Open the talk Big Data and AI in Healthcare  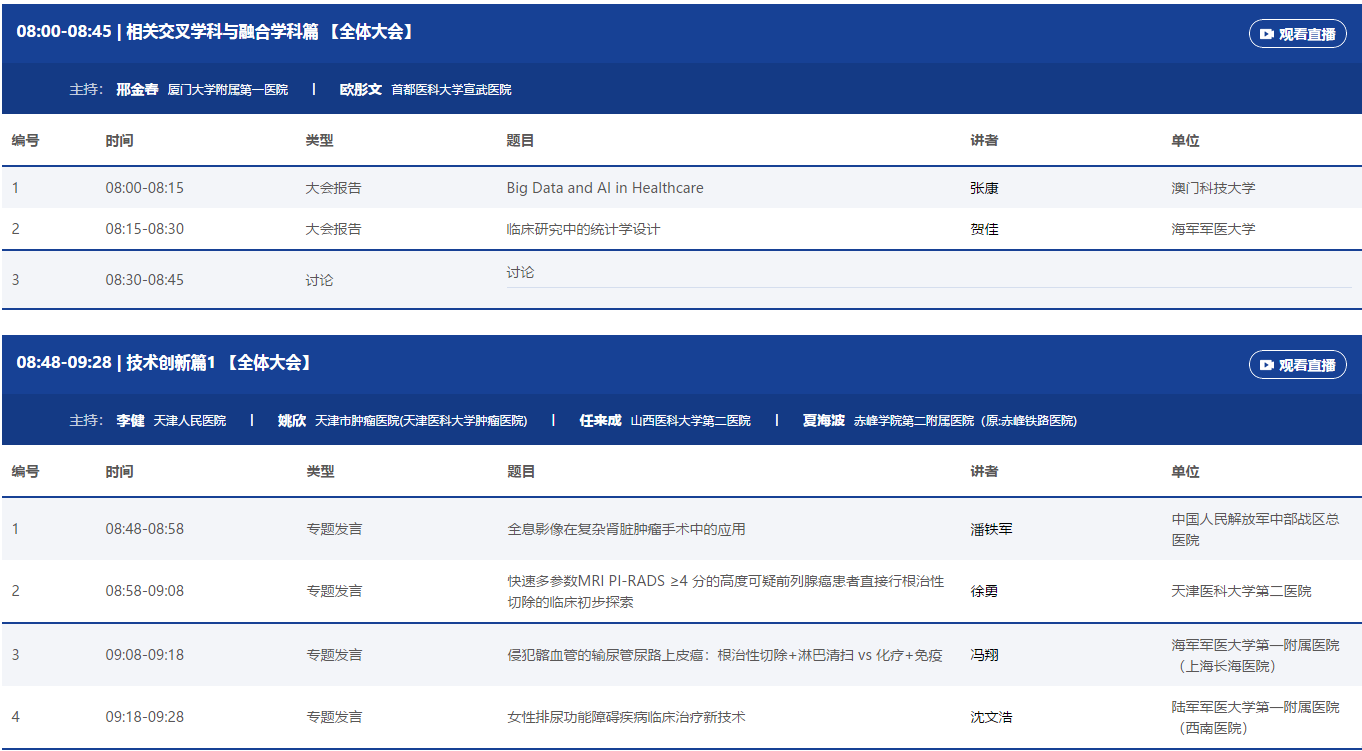point(605,188)
